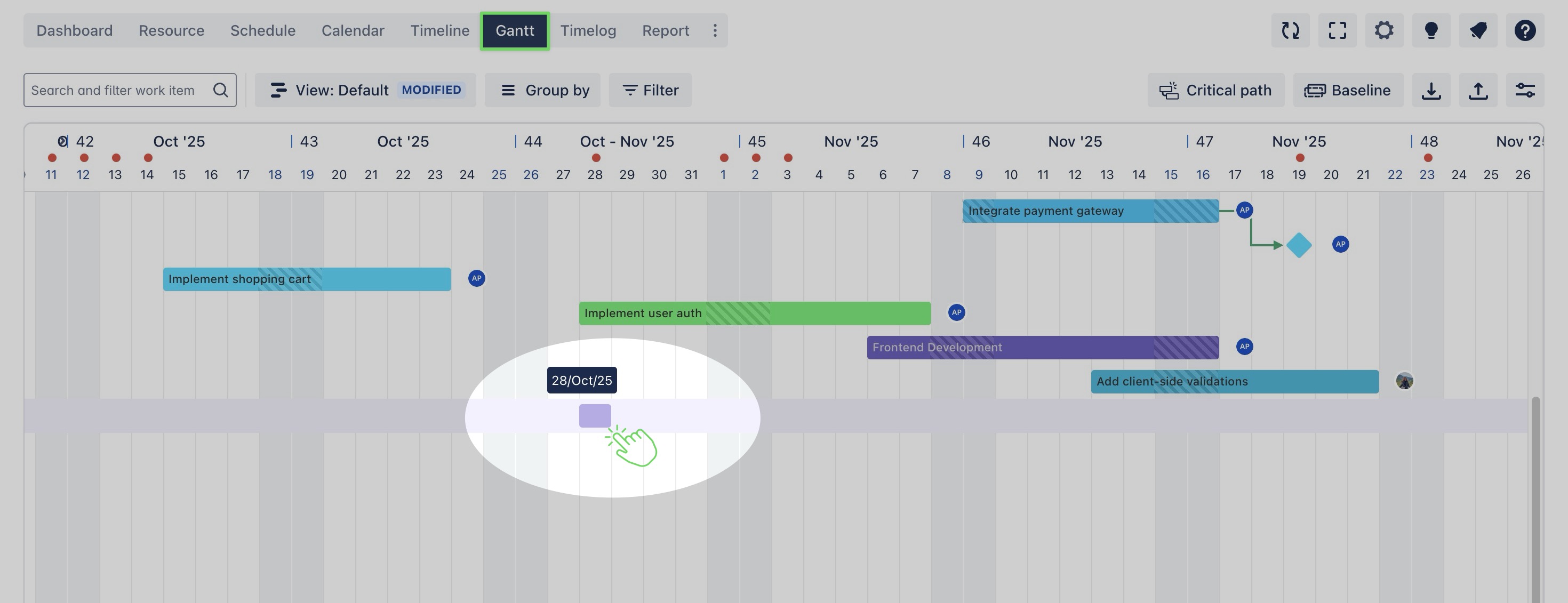
Task: Click the Implement user auth task bar
Action: (x=754, y=313)
